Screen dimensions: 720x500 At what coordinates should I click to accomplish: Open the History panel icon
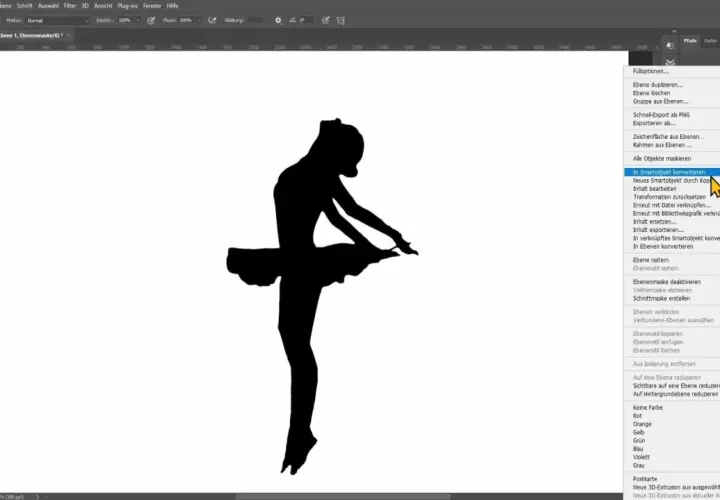[669, 45]
